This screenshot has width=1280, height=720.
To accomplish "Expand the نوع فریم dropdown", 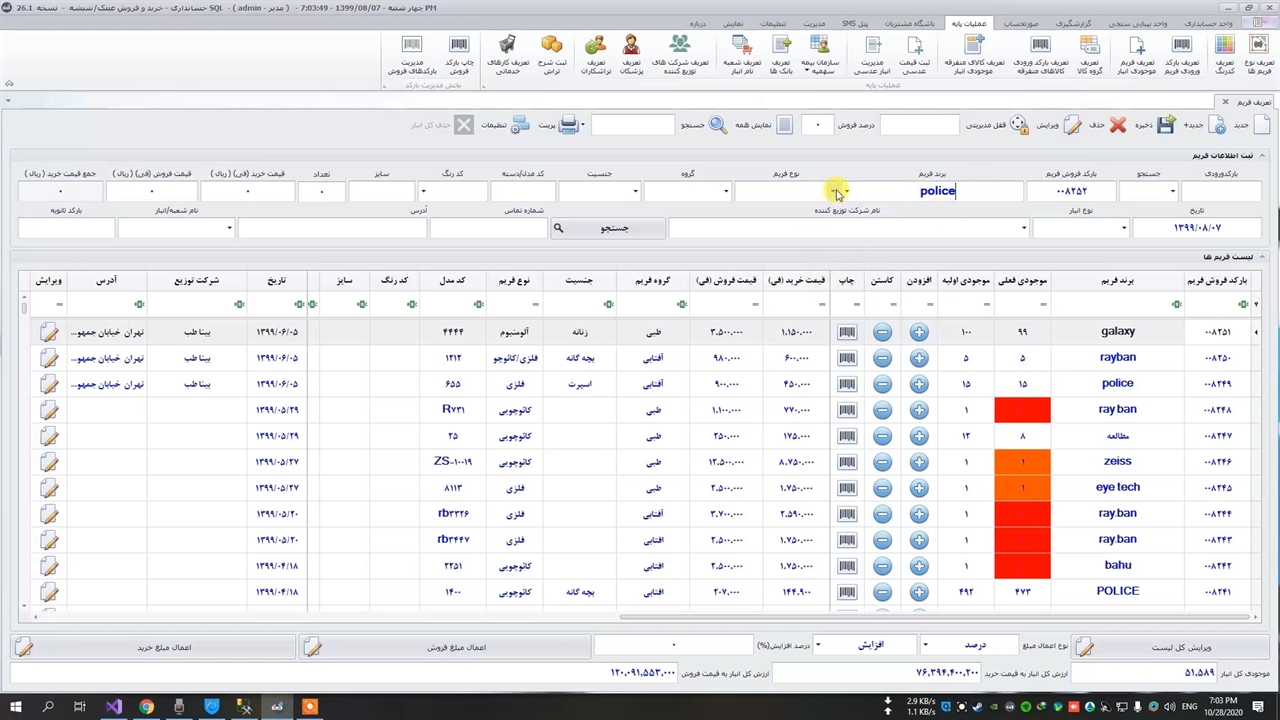I will click(846, 191).
